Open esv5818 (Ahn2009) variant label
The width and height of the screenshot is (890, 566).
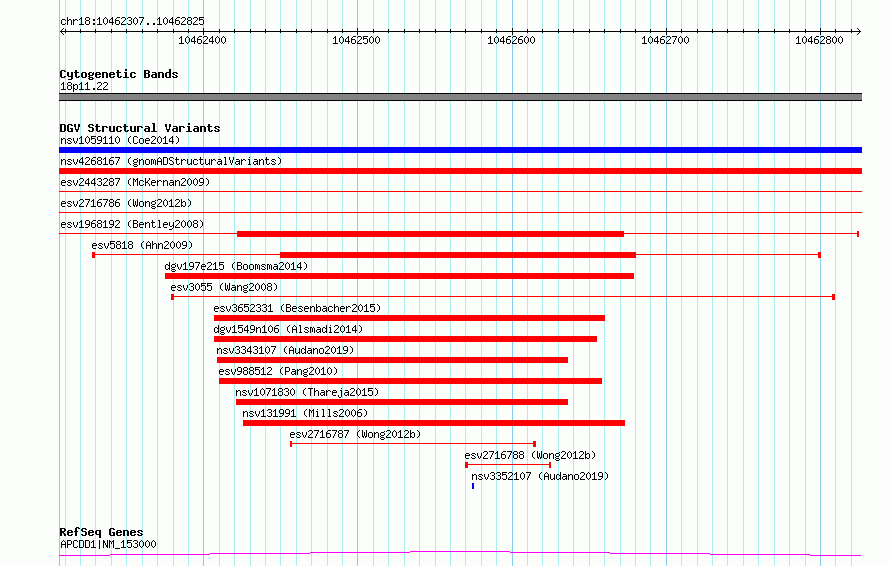(x=142, y=245)
